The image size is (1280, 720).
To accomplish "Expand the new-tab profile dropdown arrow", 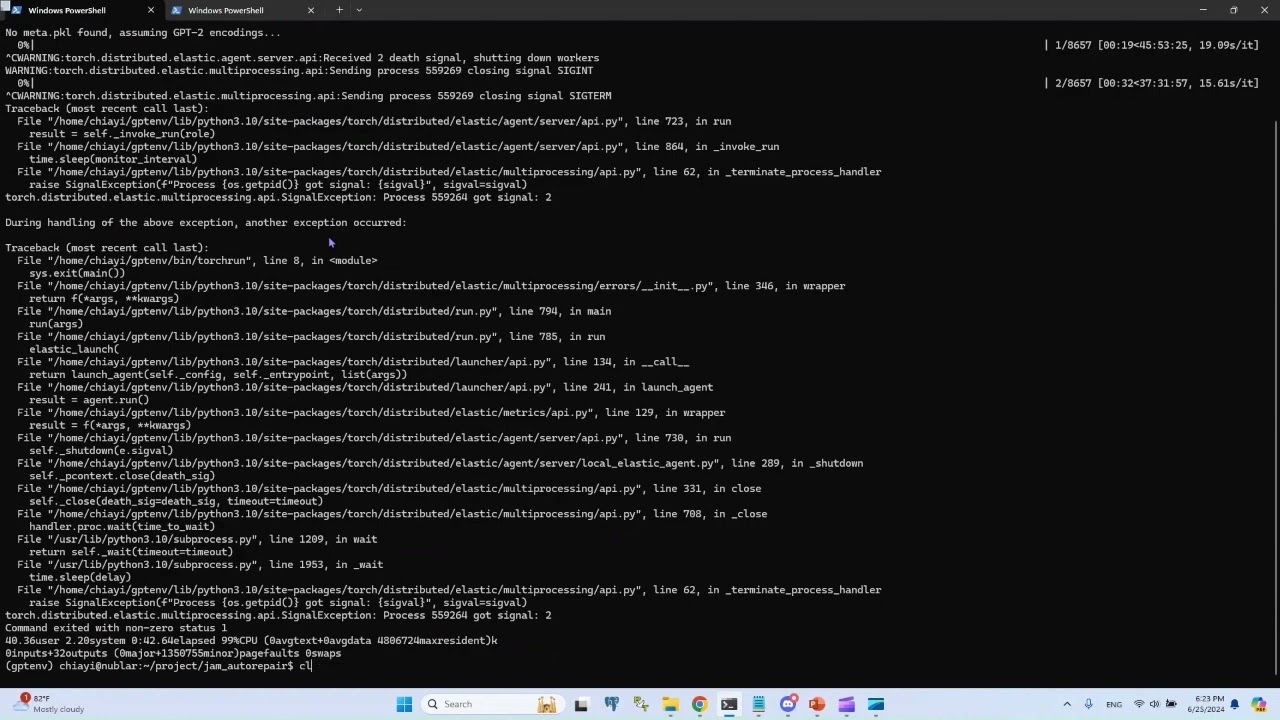I will [x=359, y=10].
